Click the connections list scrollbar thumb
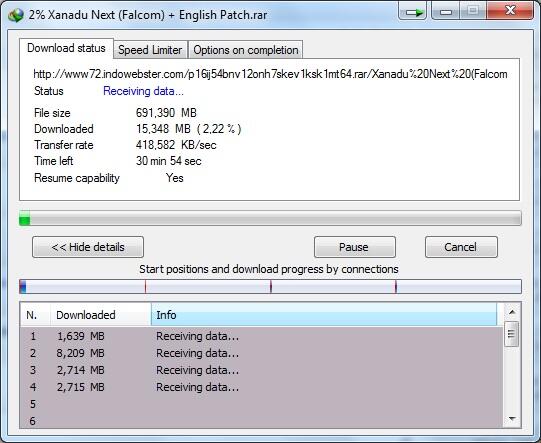Screen dimensions: 541x443 tap(511, 334)
